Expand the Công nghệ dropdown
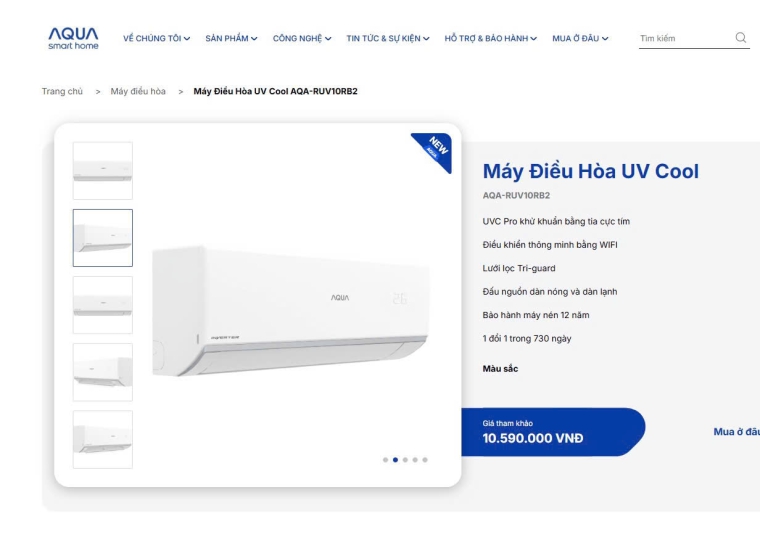Screen dimensions: 760x540 (302, 38)
